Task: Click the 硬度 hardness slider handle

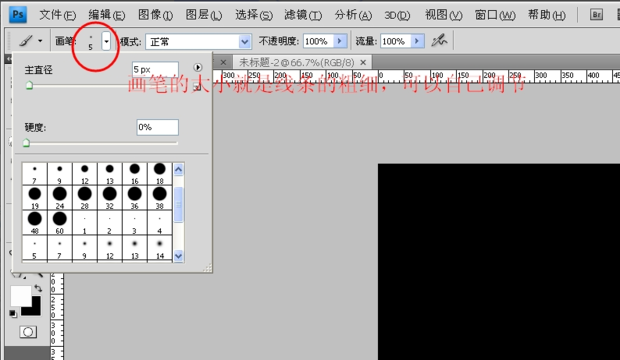Action: point(26,143)
